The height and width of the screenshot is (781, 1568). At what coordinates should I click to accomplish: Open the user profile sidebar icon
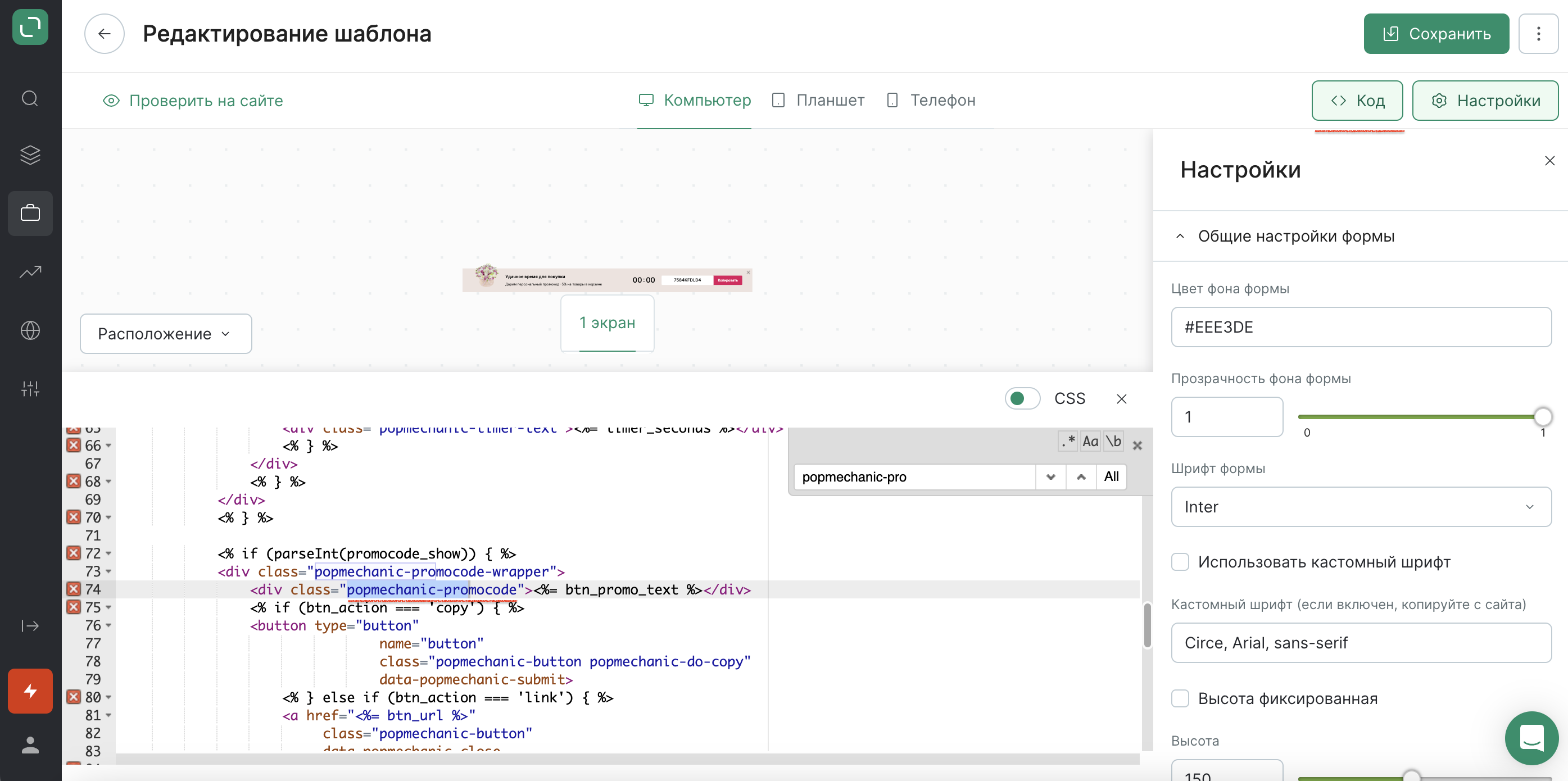point(30,744)
